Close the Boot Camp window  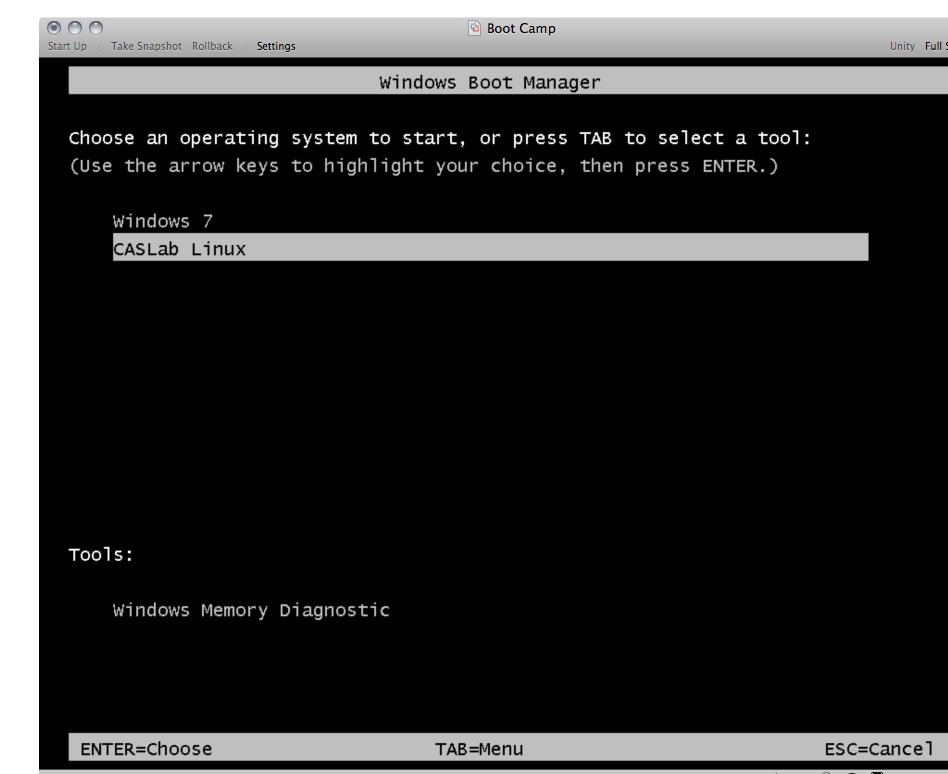(54, 28)
